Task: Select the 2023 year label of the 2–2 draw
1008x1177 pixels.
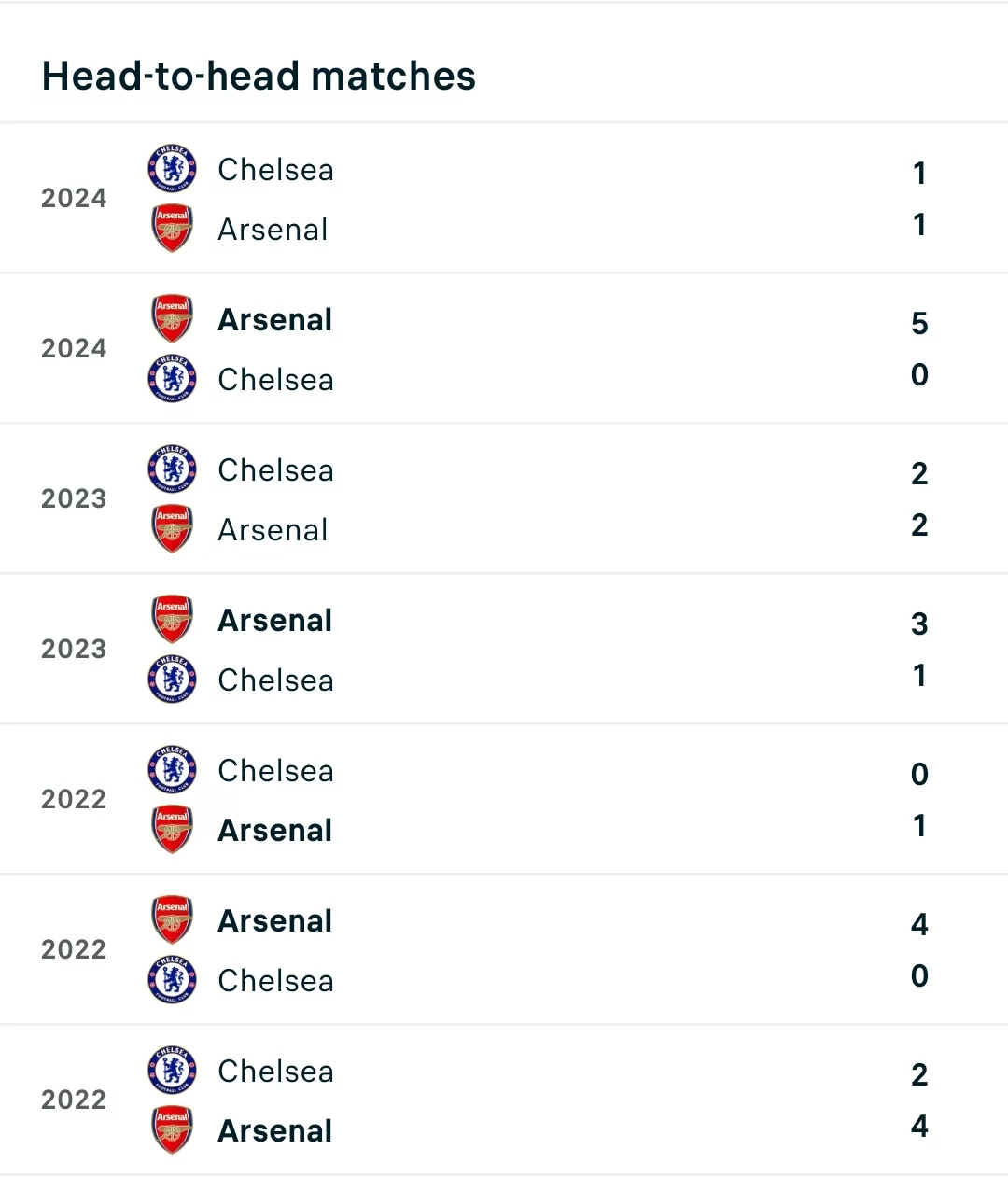Action: tap(74, 498)
